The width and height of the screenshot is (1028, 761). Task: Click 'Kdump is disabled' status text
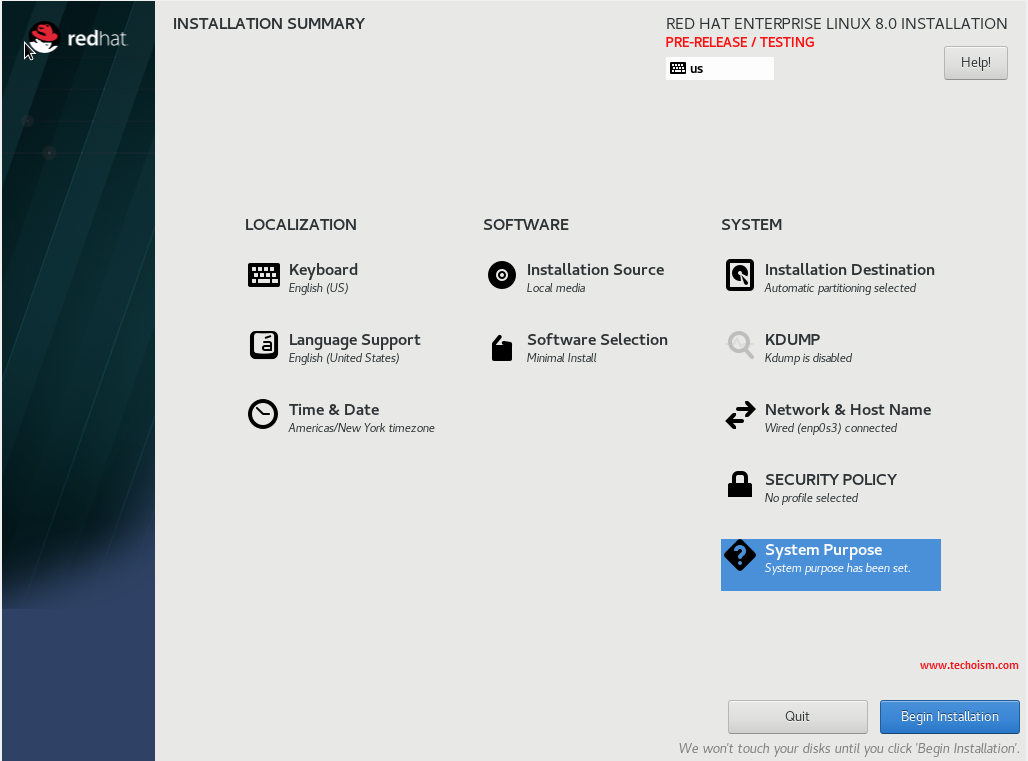pos(808,358)
